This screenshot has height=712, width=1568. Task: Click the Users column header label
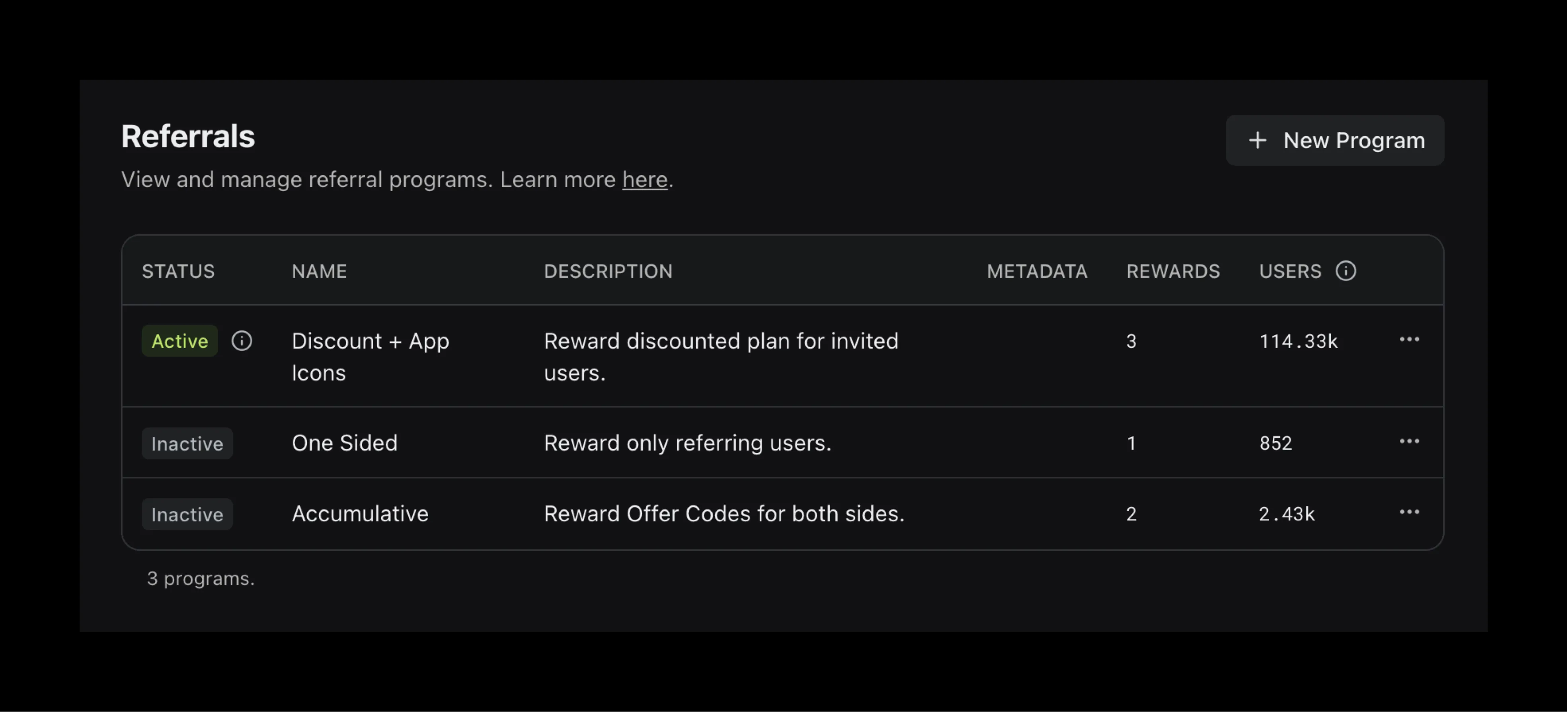(1290, 271)
